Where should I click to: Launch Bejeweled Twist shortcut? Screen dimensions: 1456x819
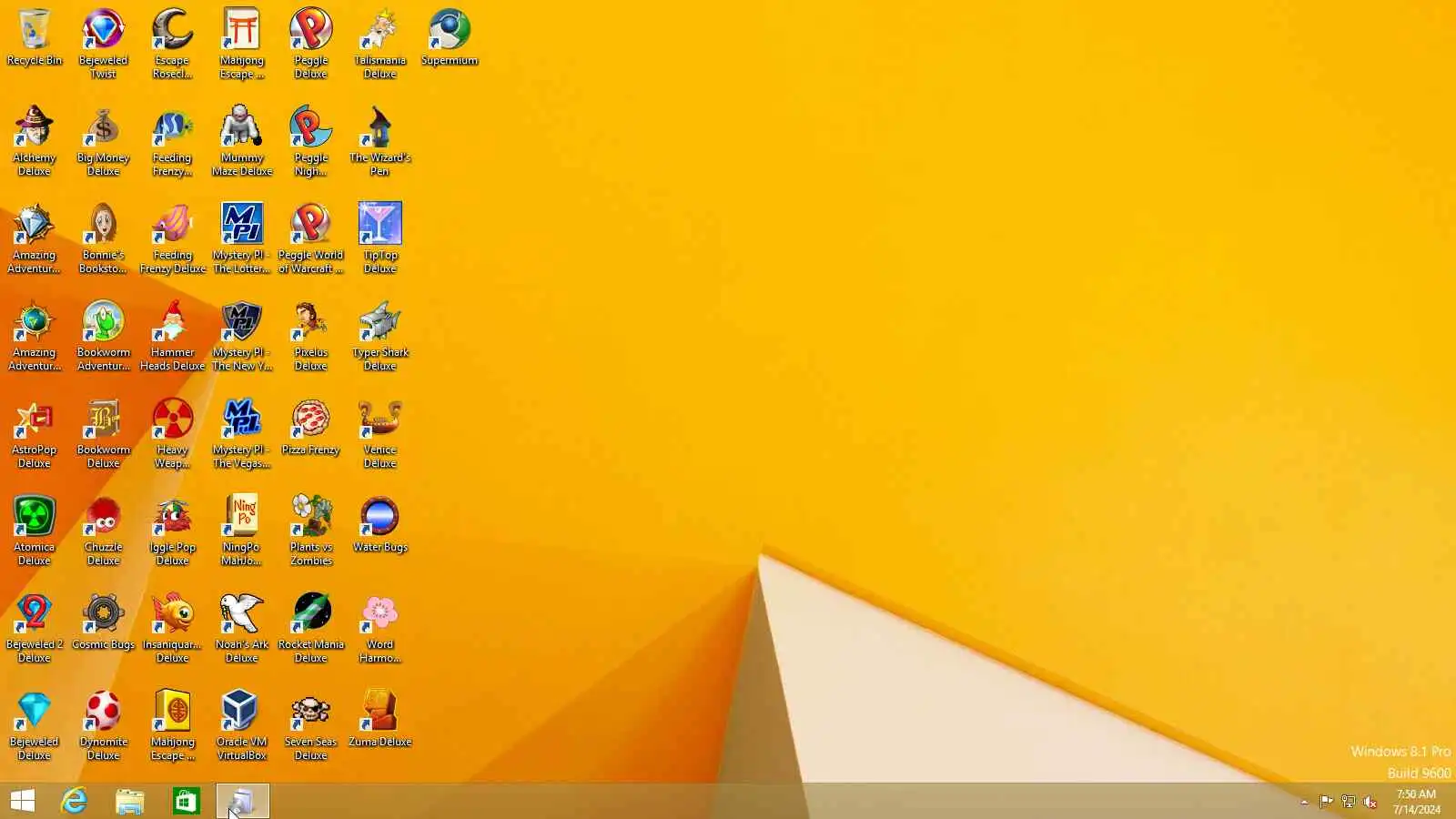click(x=104, y=44)
